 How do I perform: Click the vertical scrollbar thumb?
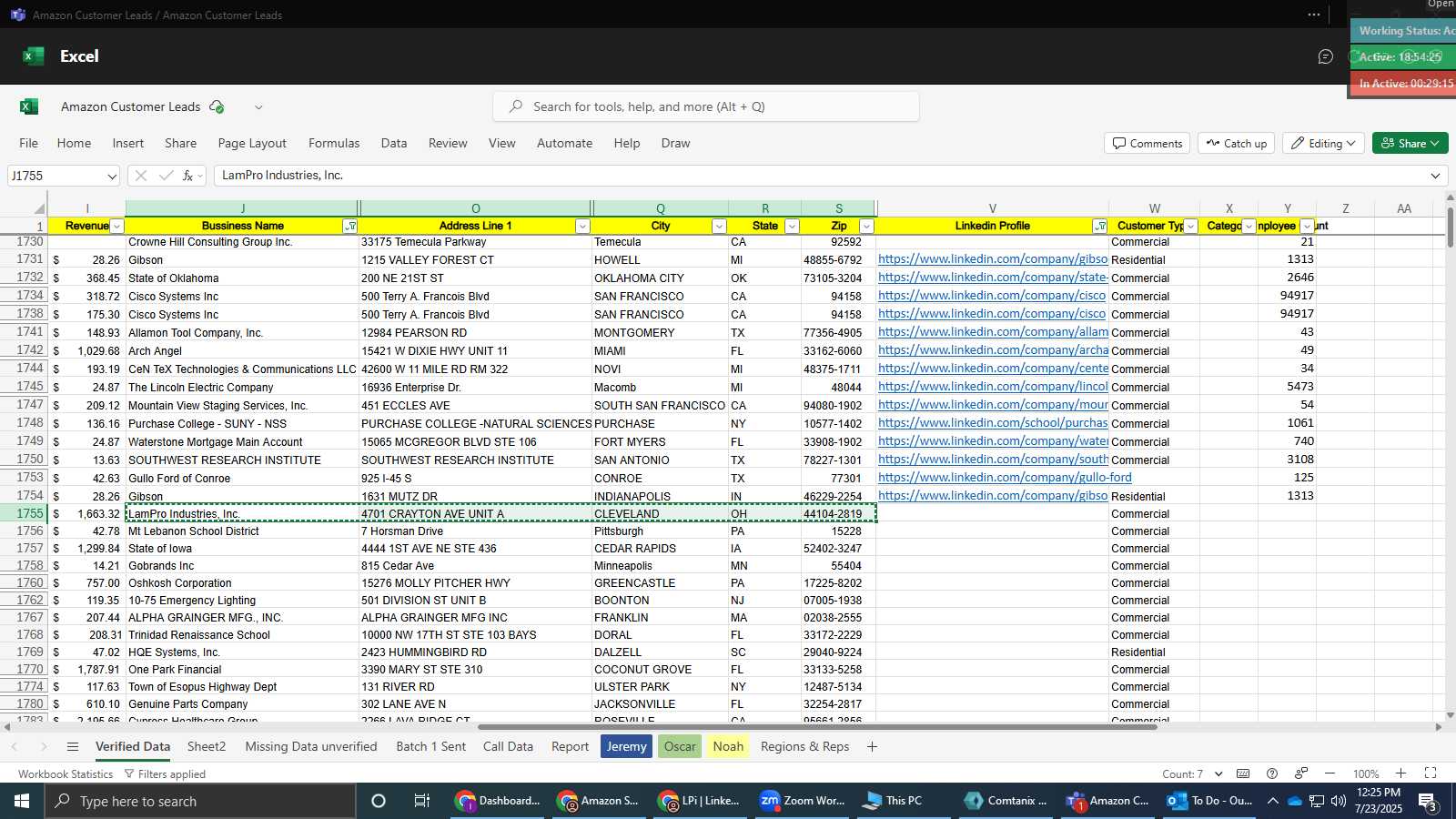[x=1450, y=226]
